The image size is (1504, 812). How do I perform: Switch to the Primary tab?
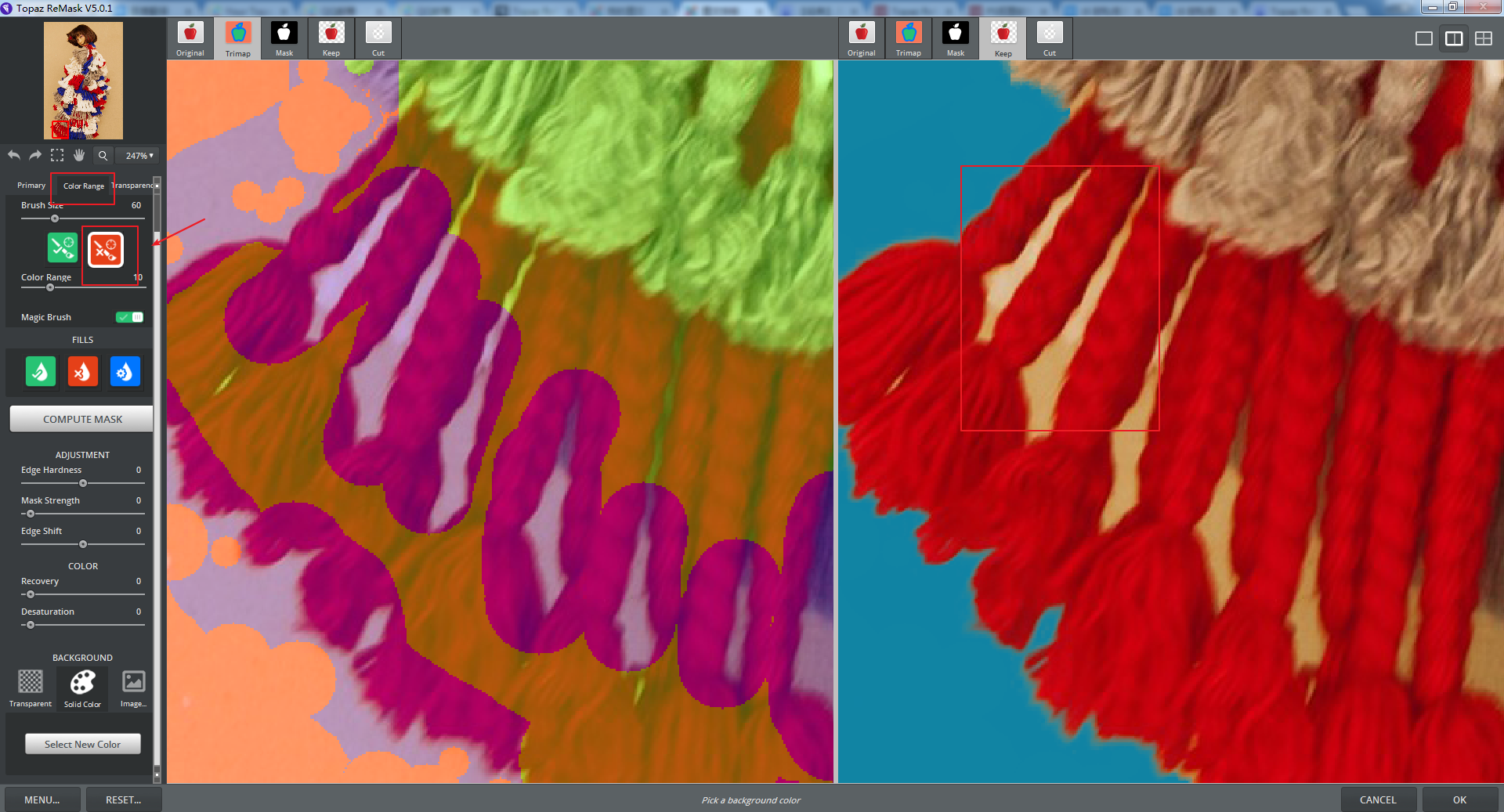[31, 186]
